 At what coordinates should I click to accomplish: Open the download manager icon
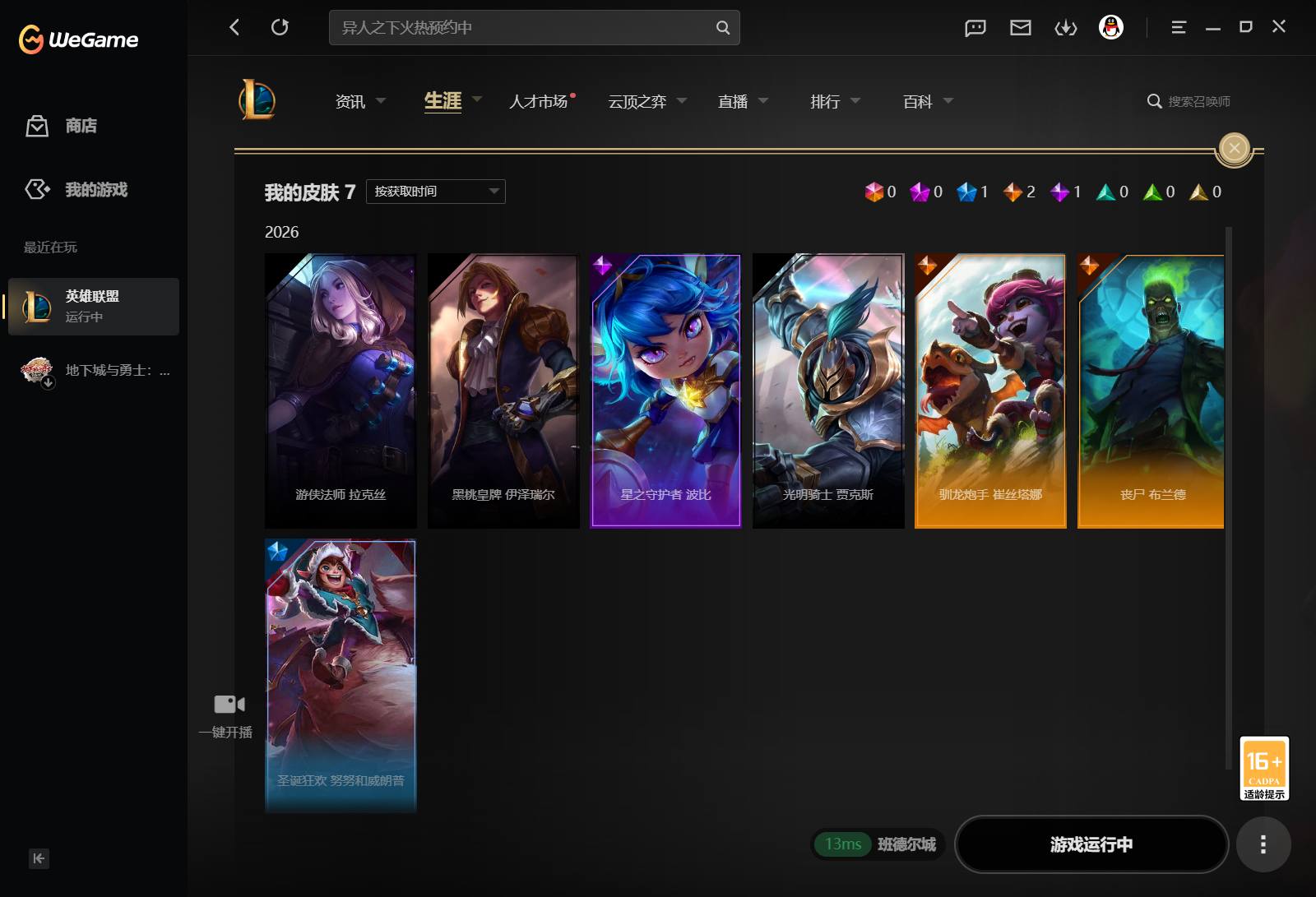(x=1066, y=28)
